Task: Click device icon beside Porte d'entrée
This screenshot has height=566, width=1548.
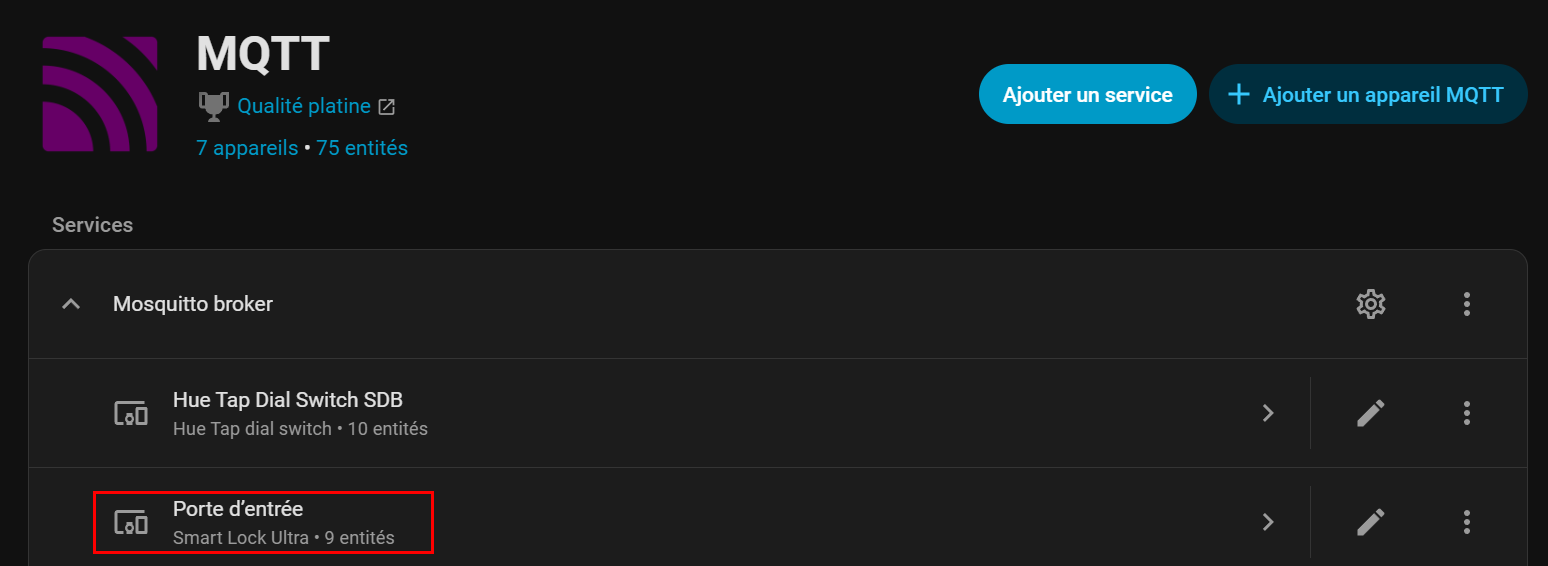Action: (x=131, y=522)
